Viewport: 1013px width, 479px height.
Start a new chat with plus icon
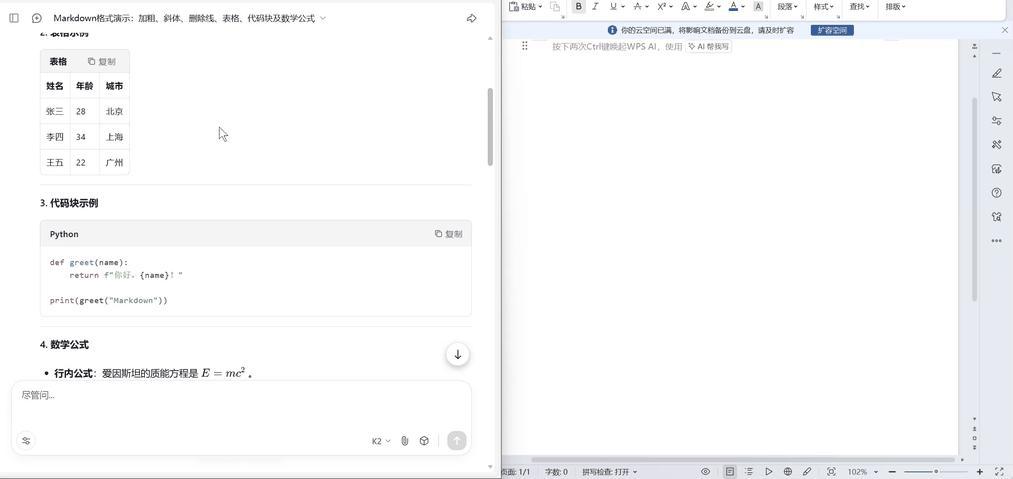[37, 18]
